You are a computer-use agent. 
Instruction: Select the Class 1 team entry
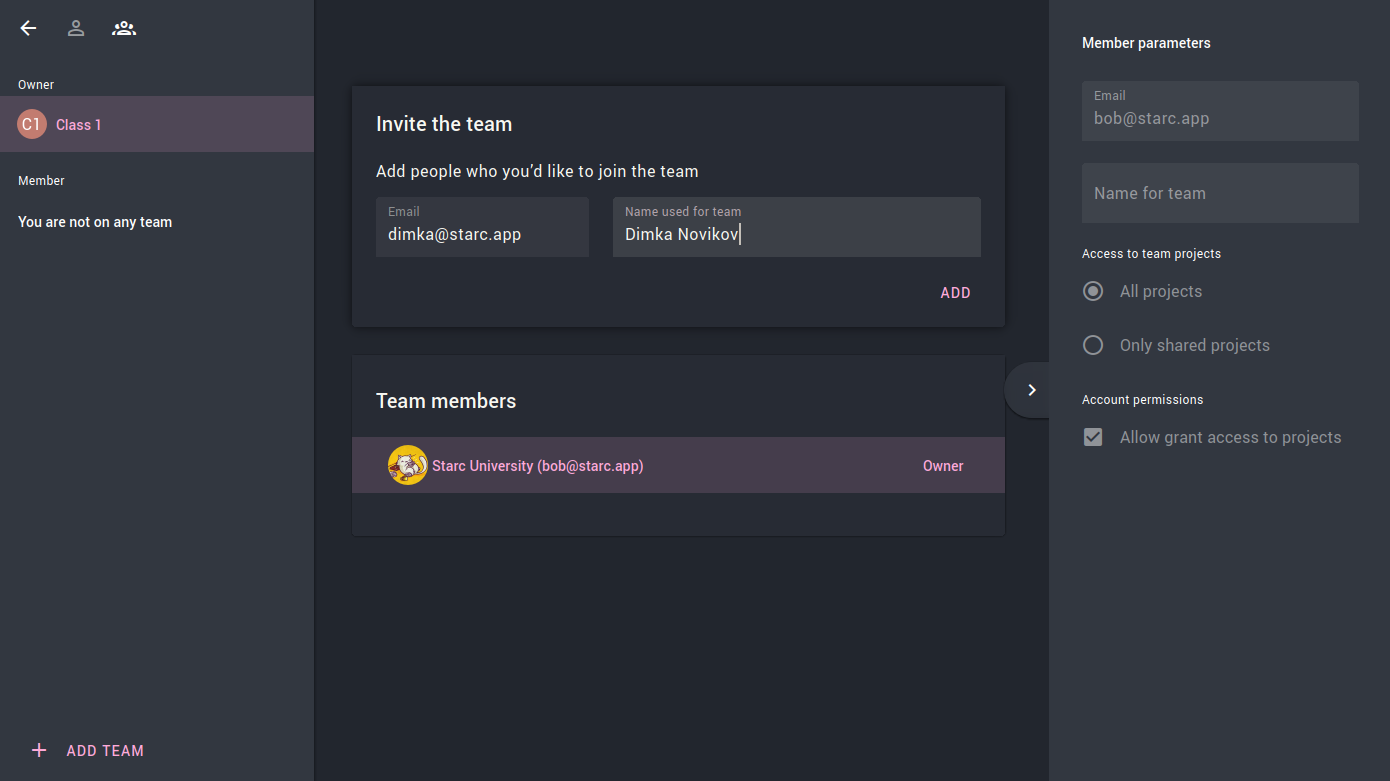pyautogui.click(x=79, y=125)
